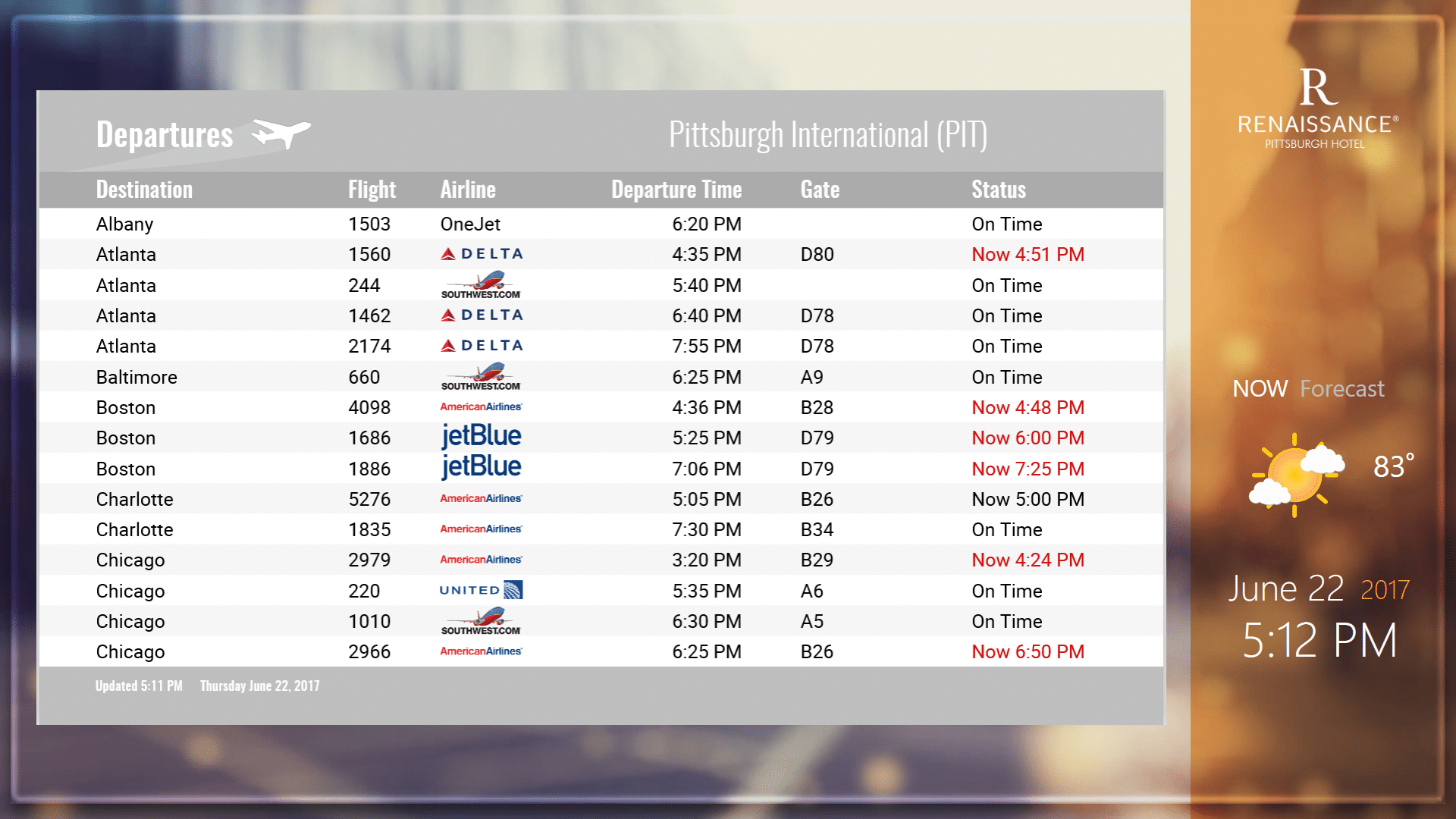Switch to the Forecast tab
The image size is (1456, 819).
(1341, 389)
